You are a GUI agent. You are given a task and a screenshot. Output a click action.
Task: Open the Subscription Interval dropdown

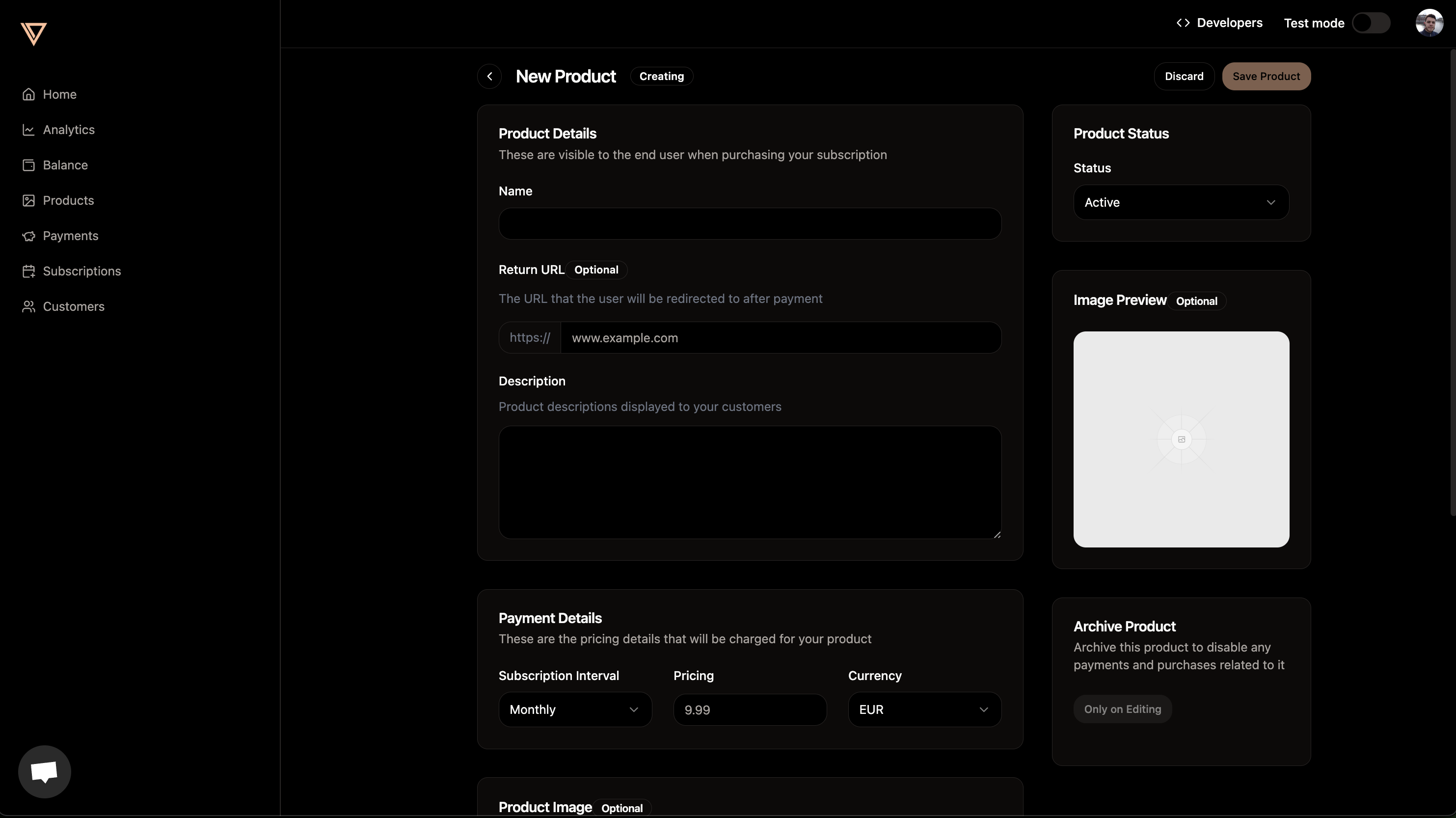[x=575, y=709]
